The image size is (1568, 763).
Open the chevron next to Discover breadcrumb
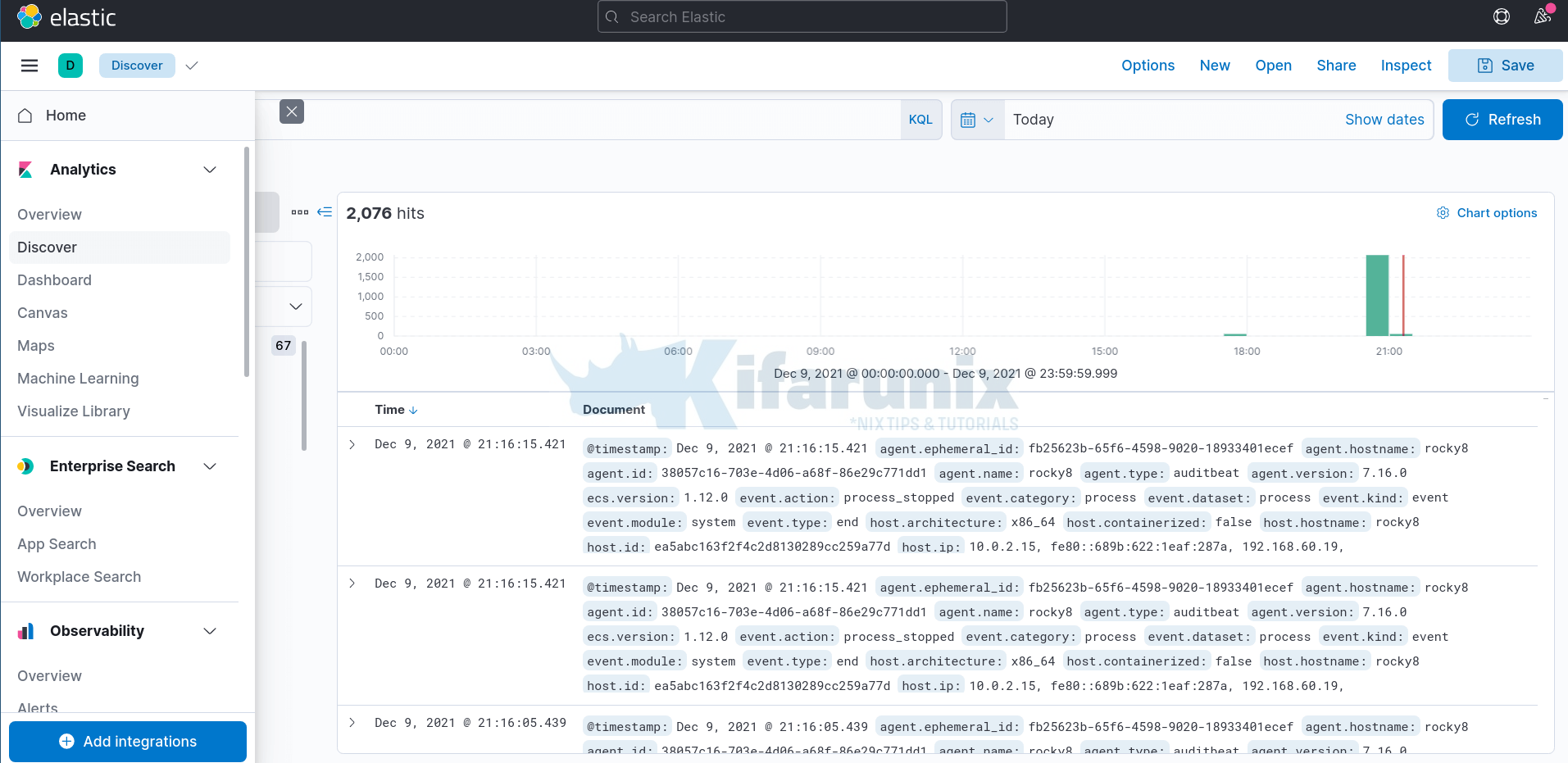click(192, 66)
